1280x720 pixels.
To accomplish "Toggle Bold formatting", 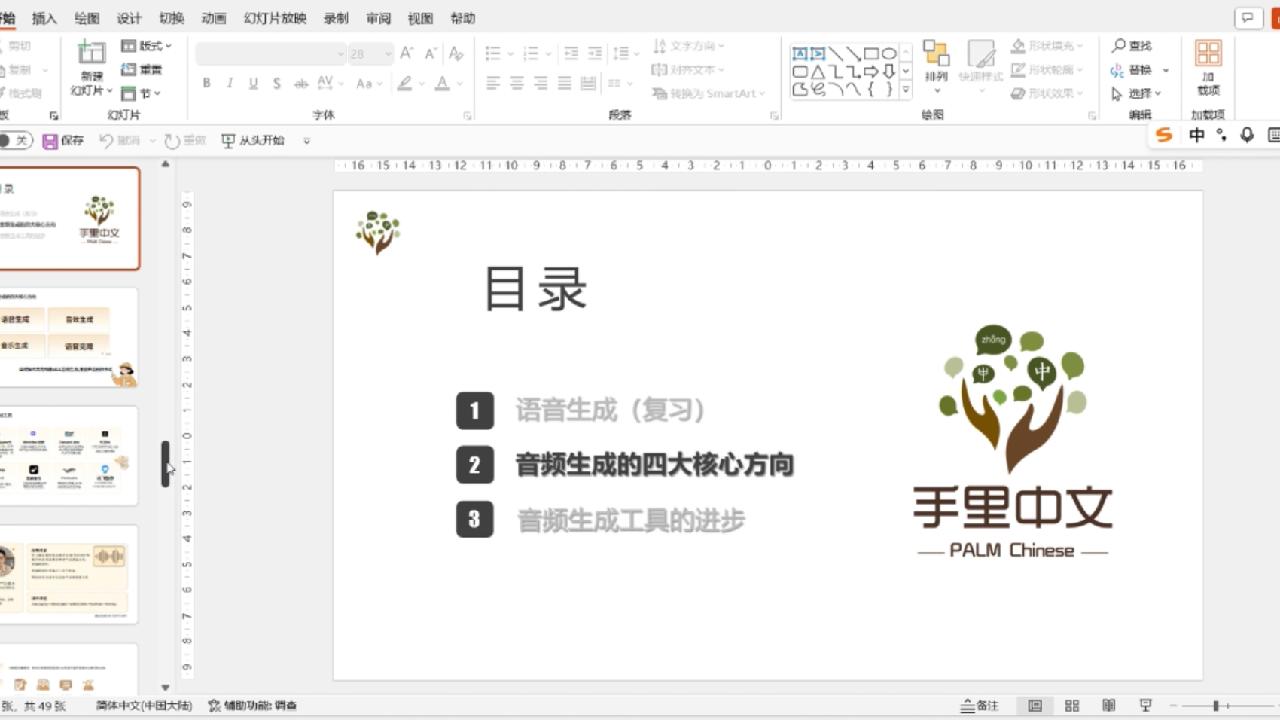I will pos(206,84).
